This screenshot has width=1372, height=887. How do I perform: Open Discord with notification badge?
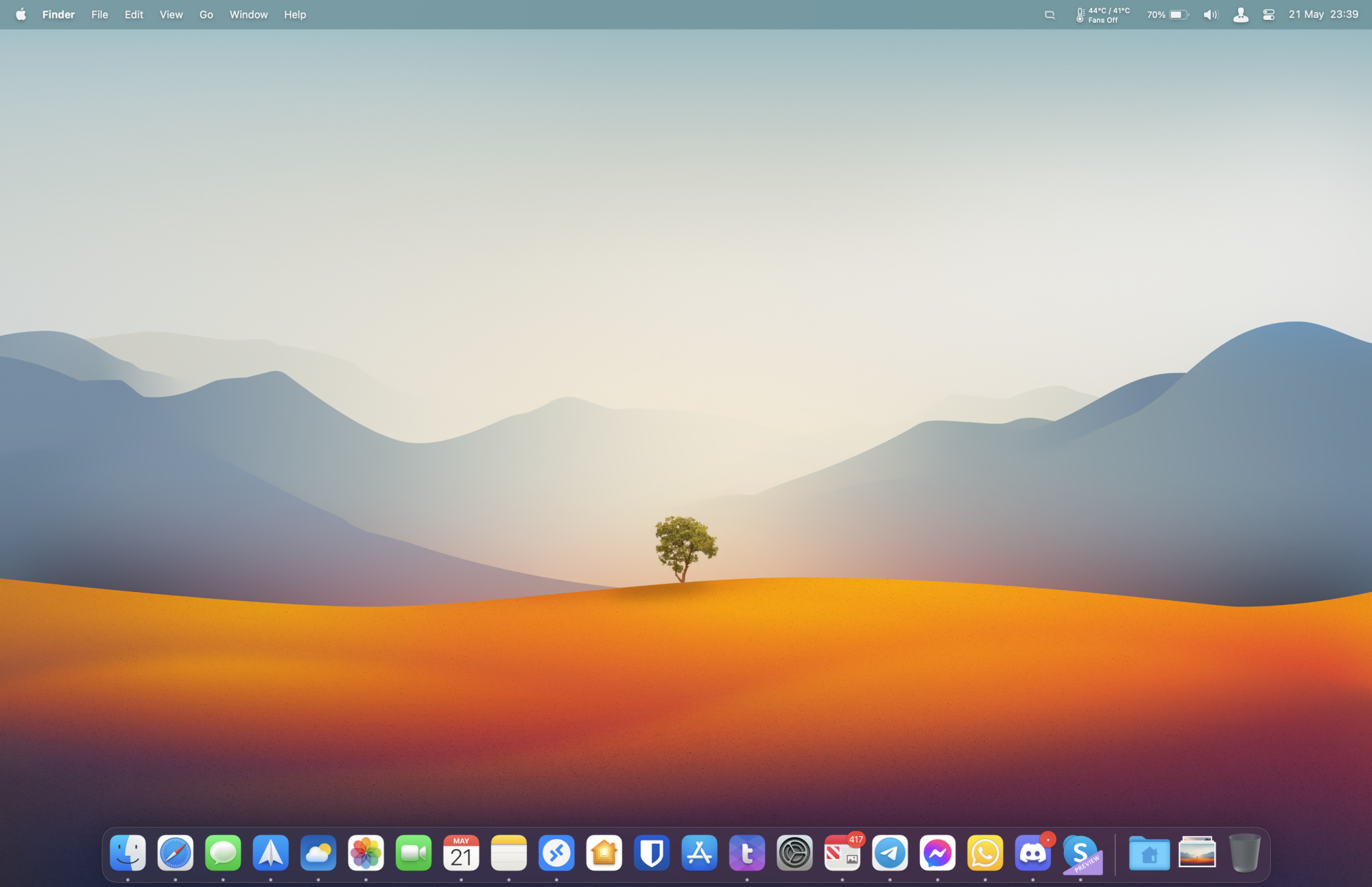[x=1032, y=853]
